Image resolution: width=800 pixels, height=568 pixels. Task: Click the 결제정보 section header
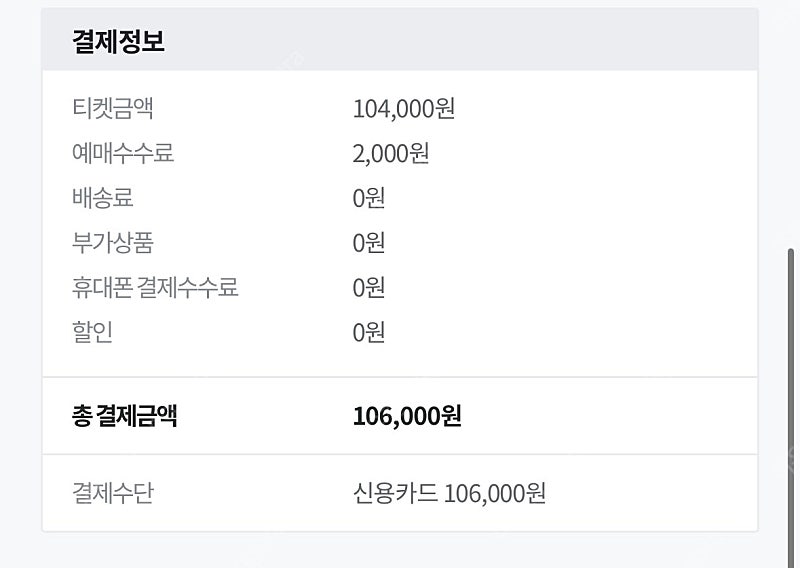coord(118,41)
